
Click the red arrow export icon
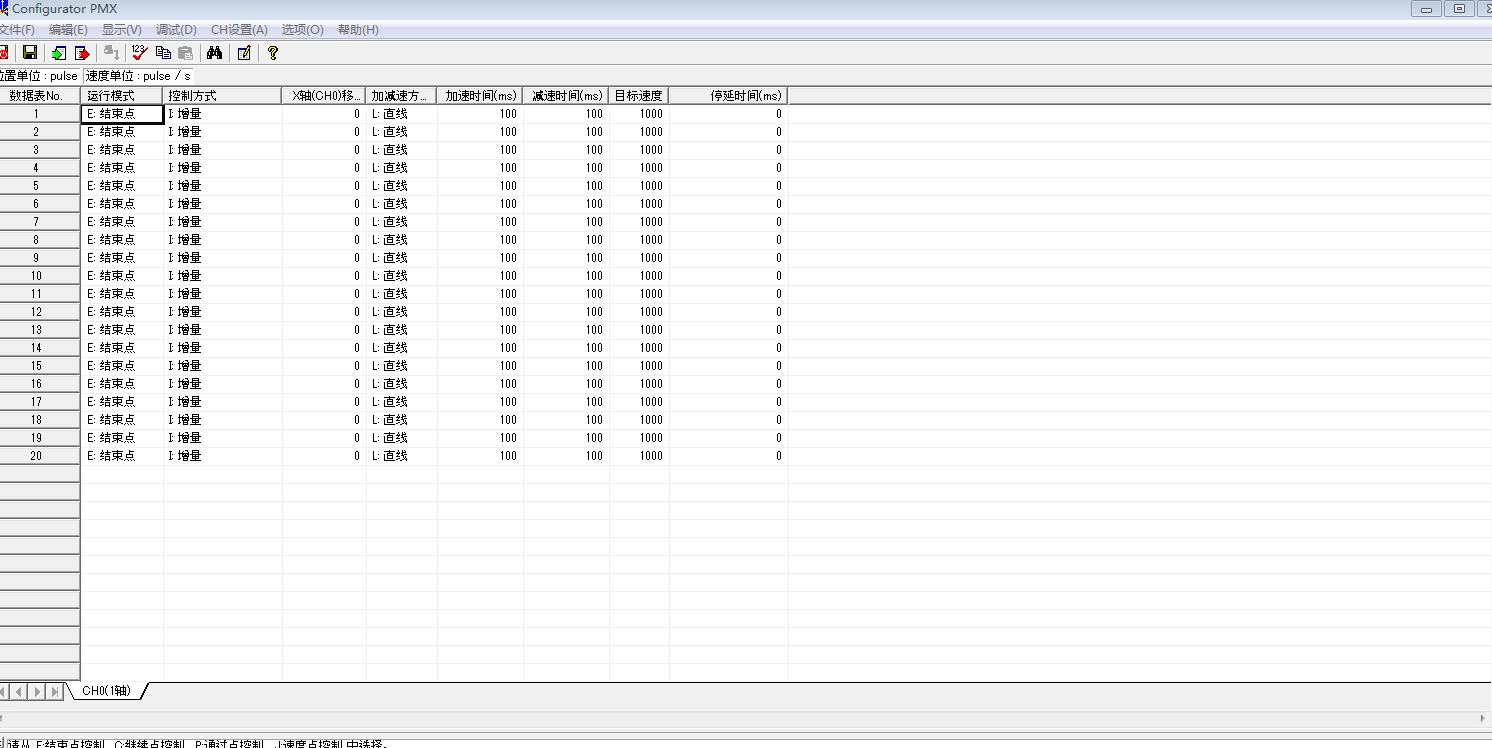(82, 53)
